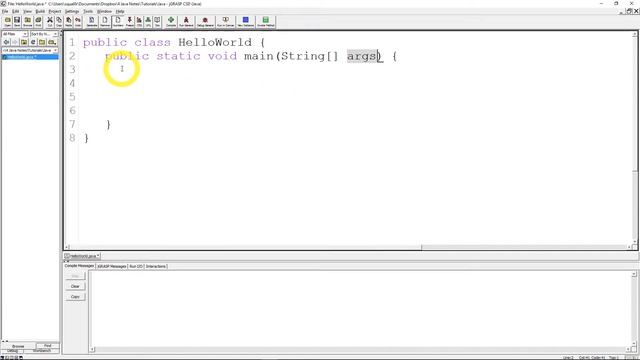
Task: Click the Stop button in messages pane
Action: 75,276
